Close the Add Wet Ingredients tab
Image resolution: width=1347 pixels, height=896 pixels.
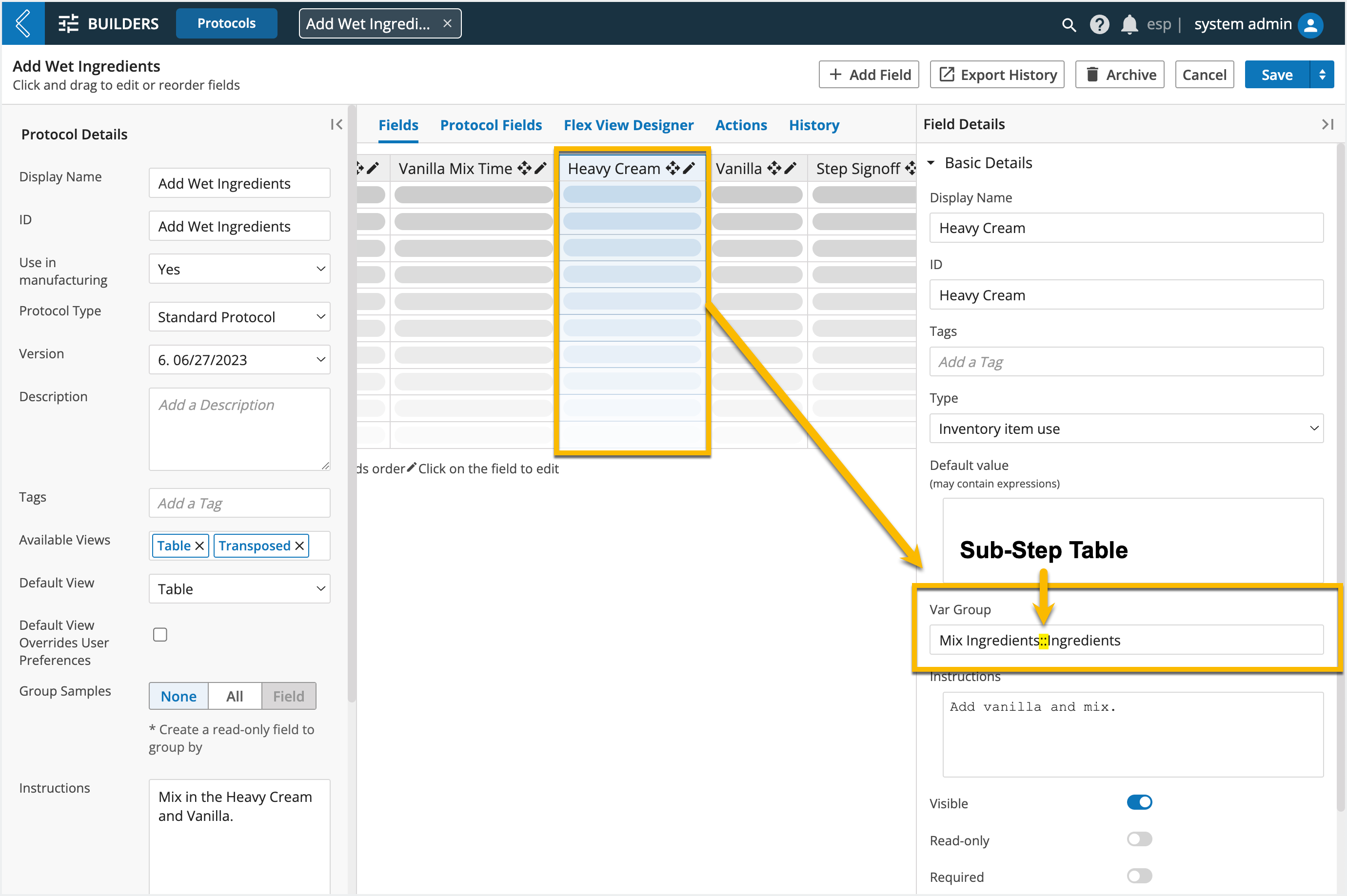coord(448,23)
